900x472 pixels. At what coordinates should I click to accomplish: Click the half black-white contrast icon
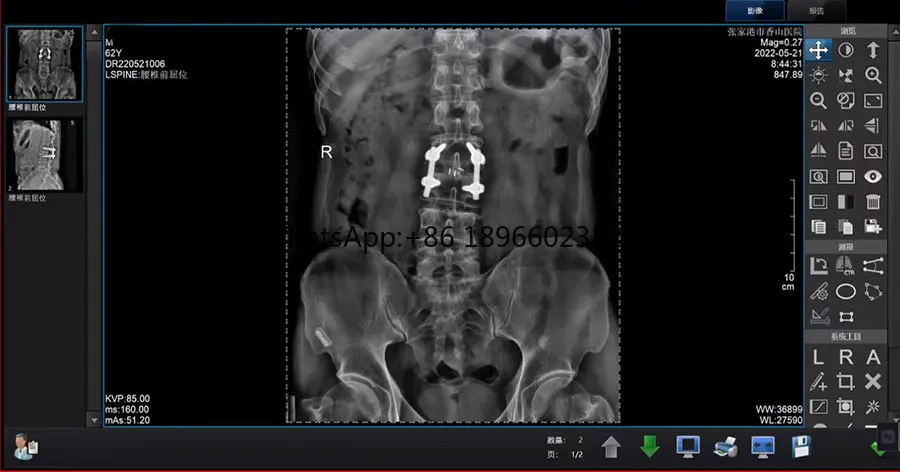click(x=845, y=202)
